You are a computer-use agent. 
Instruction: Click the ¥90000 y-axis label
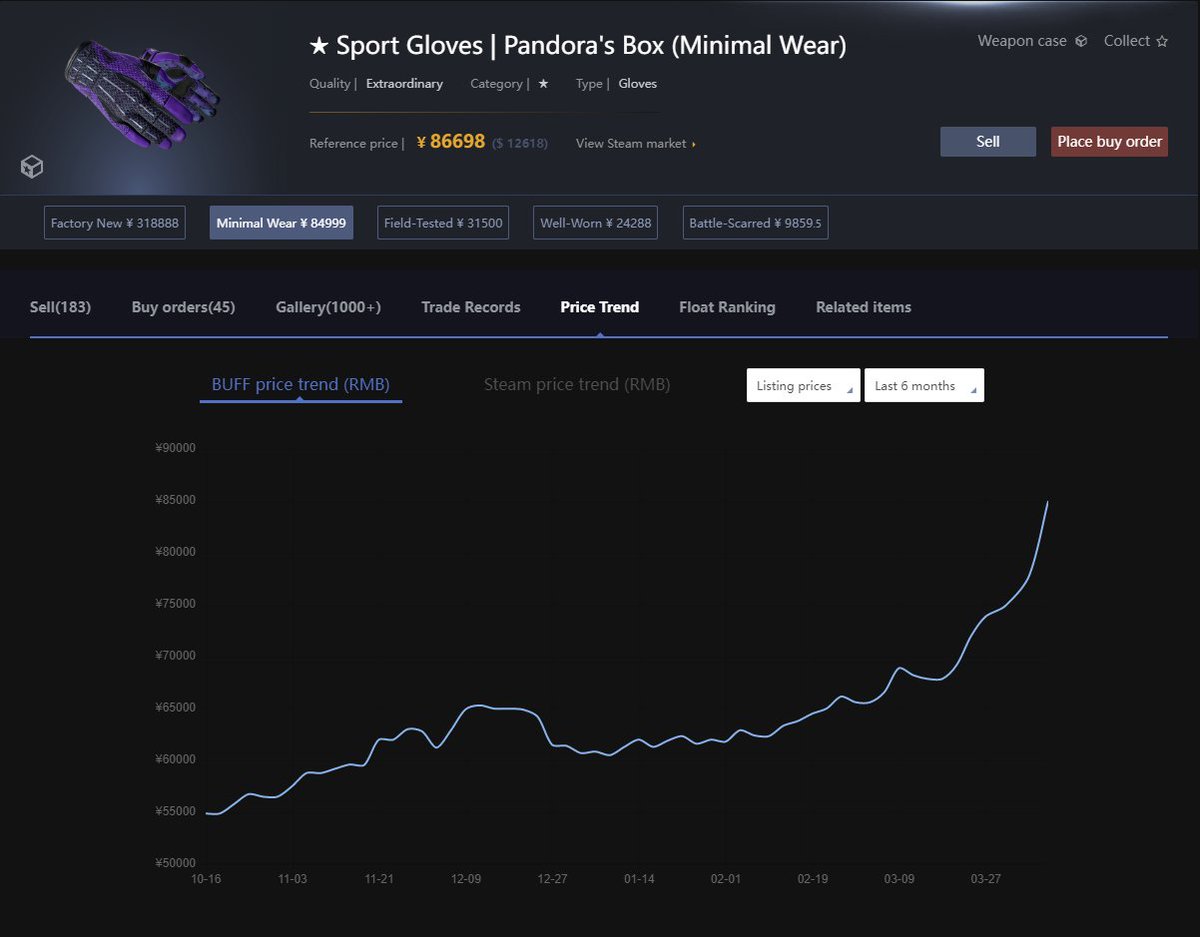coord(175,448)
